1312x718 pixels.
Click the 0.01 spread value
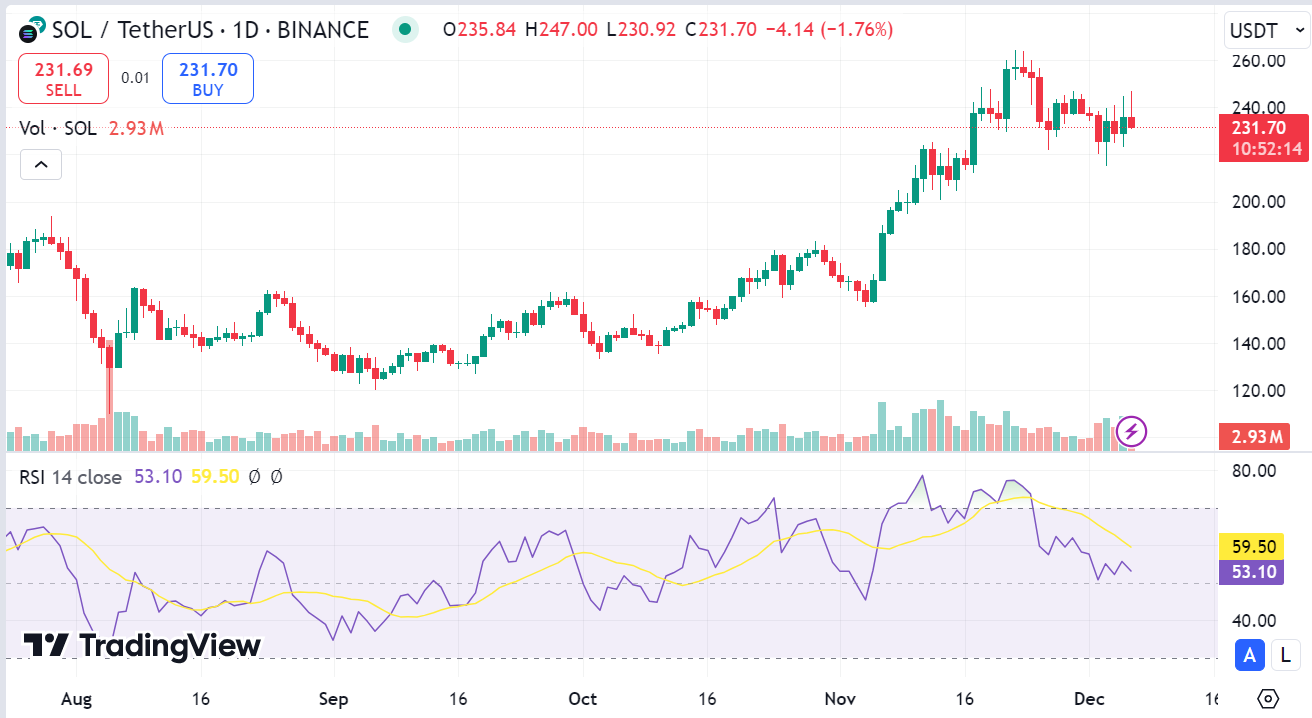coord(135,78)
